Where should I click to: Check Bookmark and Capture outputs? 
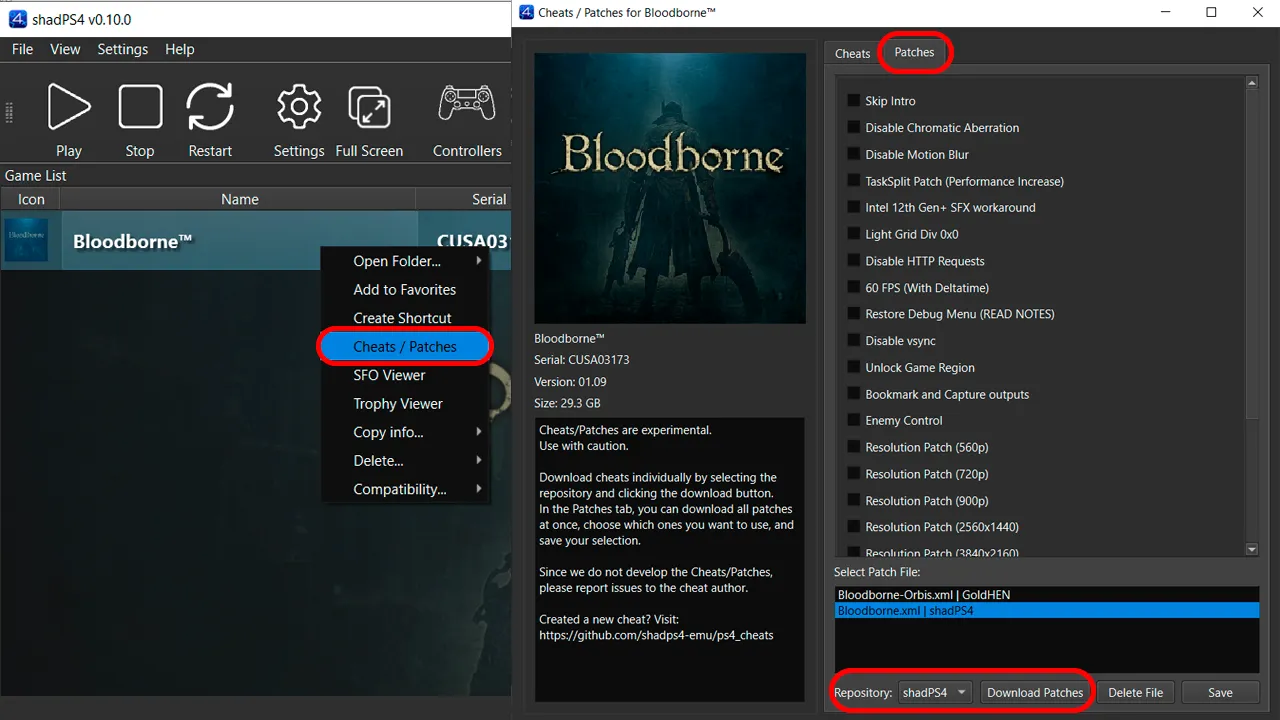point(854,394)
